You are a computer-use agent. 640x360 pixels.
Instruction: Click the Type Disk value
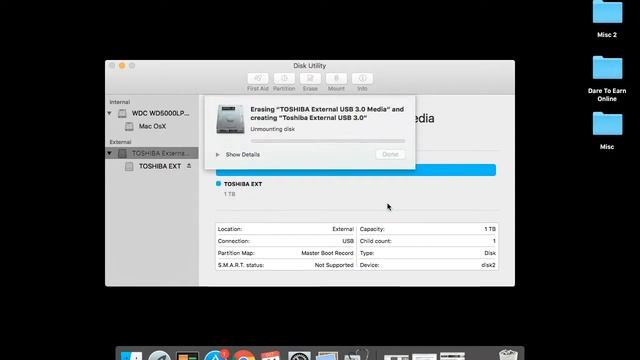pos(490,253)
